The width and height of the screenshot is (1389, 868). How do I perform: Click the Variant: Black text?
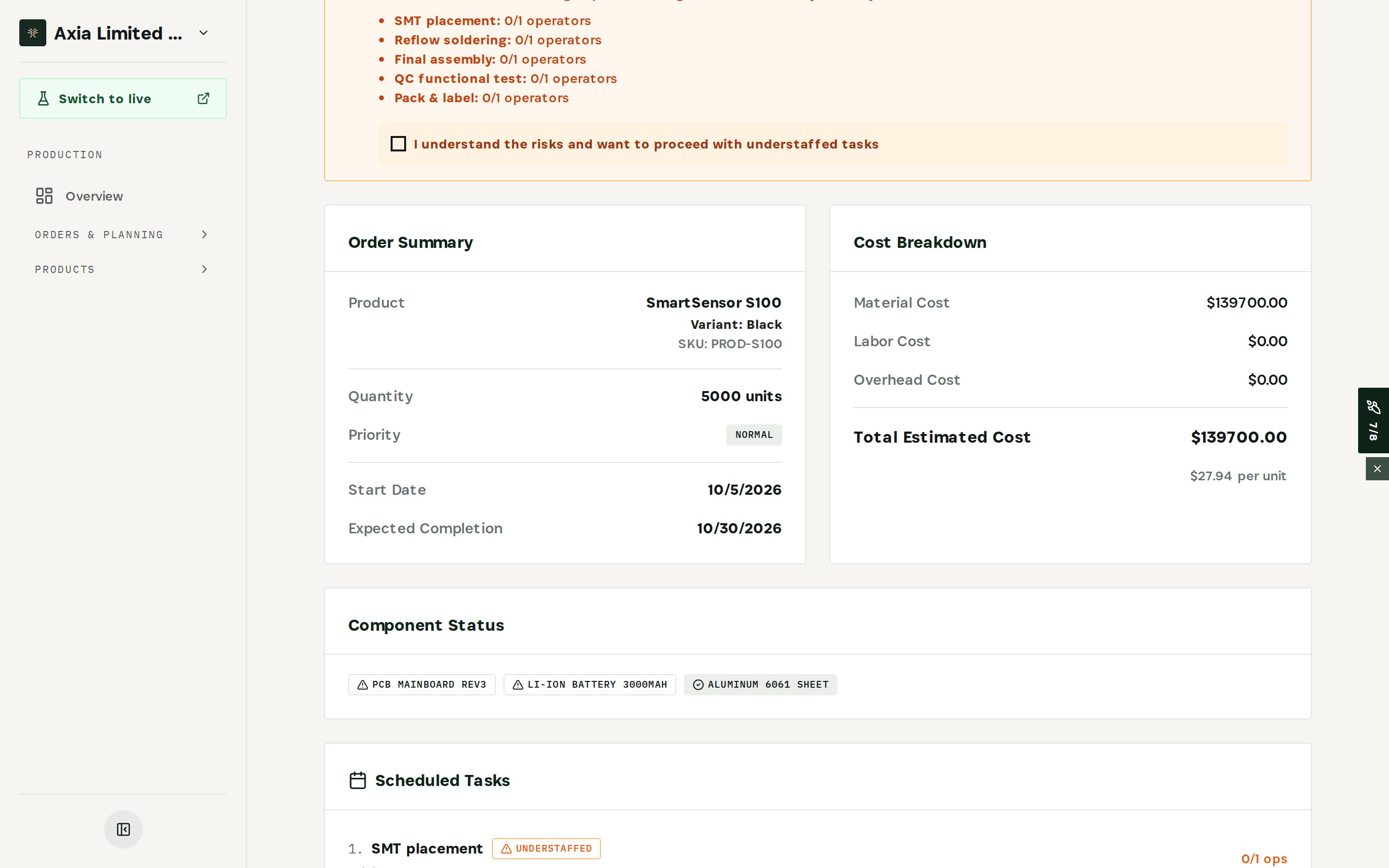pos(736,325)
